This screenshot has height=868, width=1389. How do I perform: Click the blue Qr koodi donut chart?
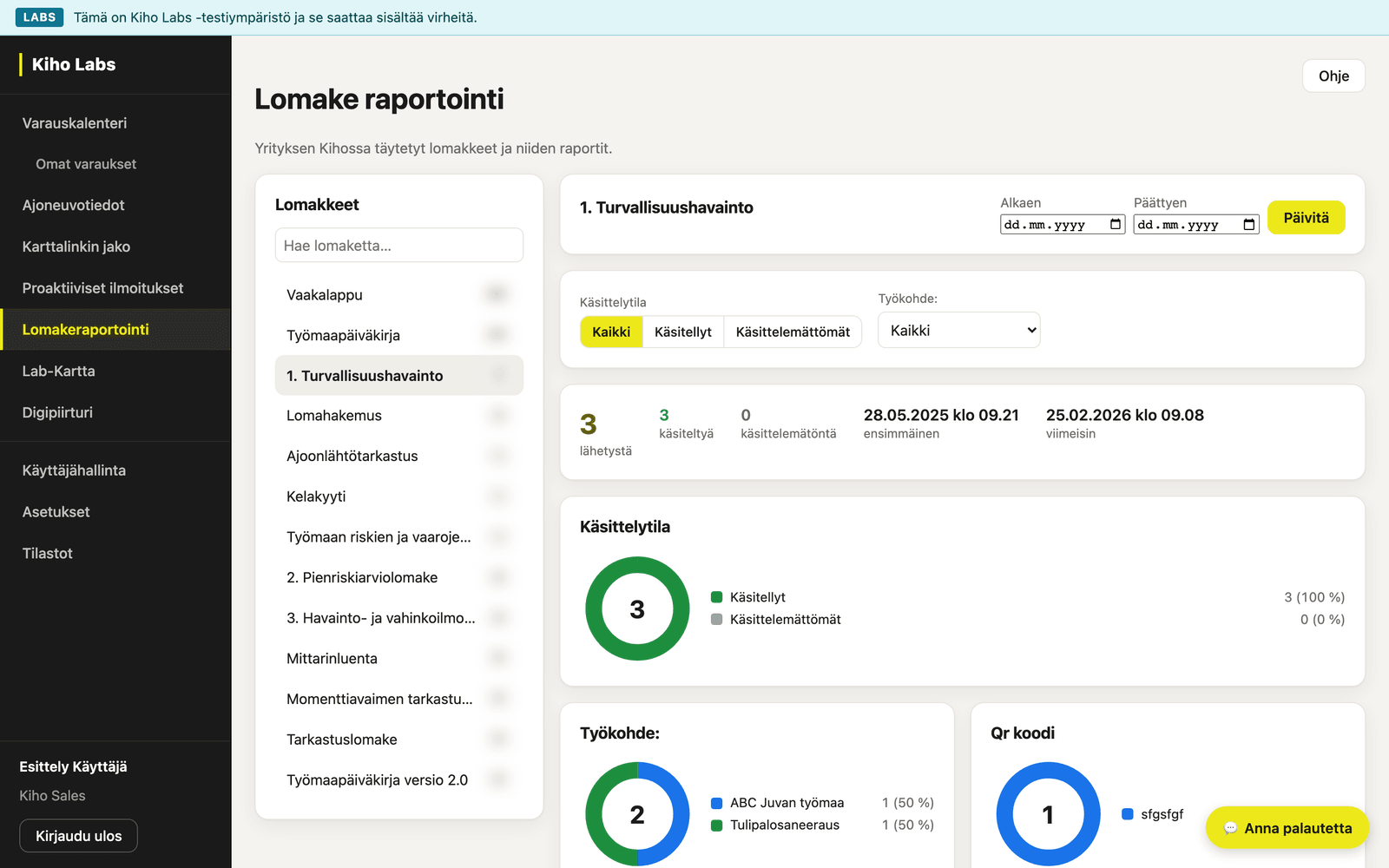pyautogui.click(x=1048, y=814)
